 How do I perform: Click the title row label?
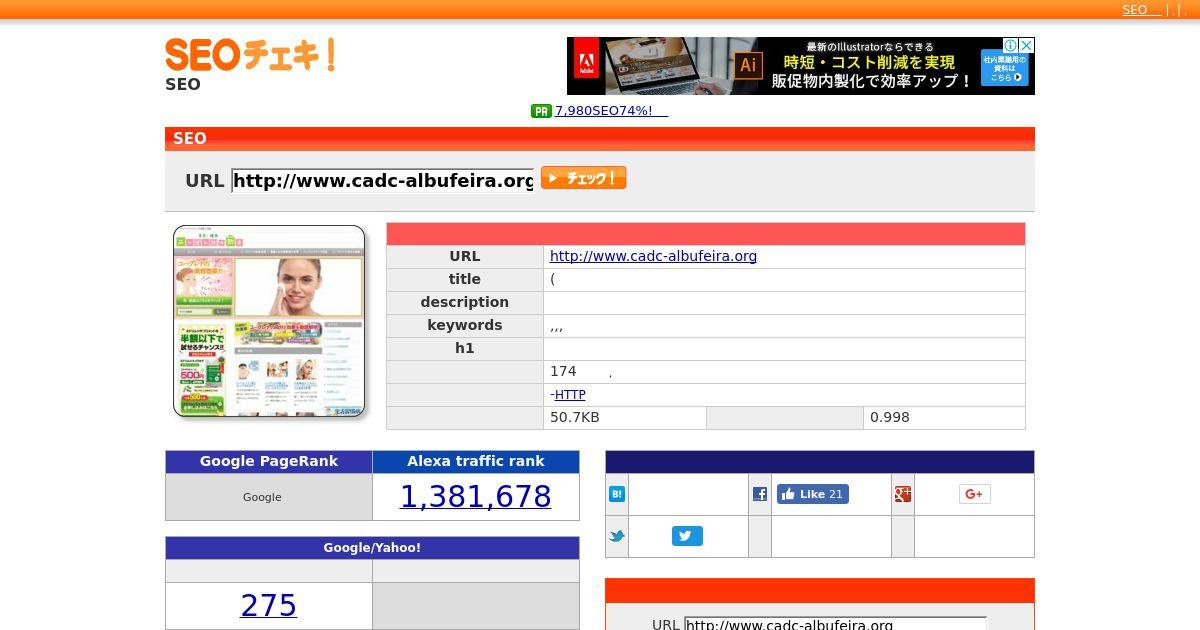coord(465,279)
